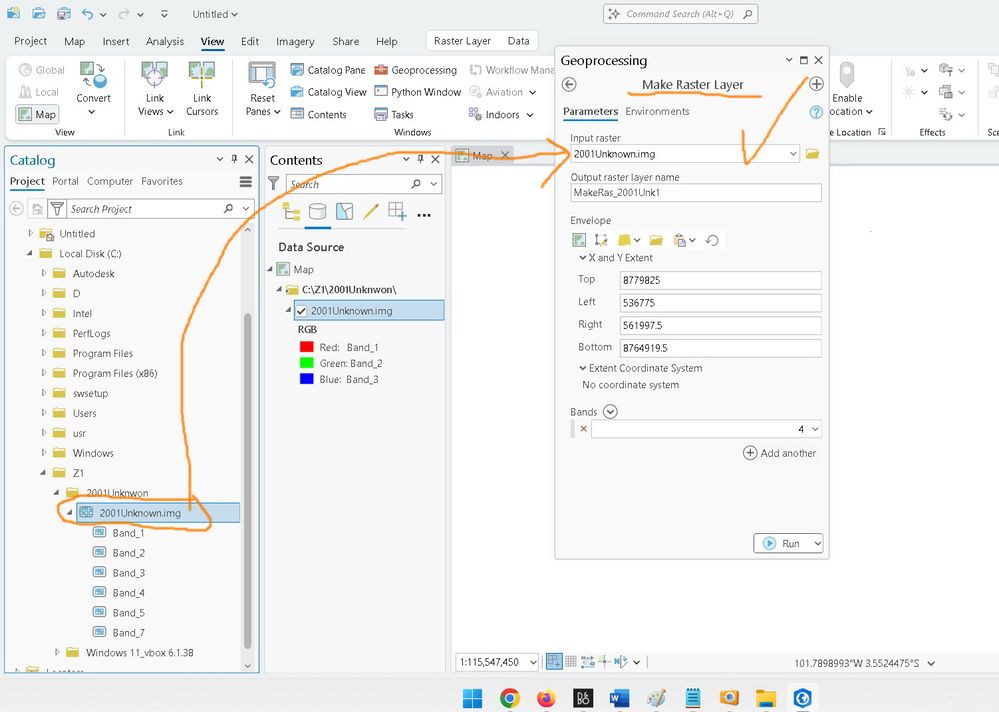Click the Geoprocessing back arrow icon
The width and height of the screenshot is (999, 712).
[569, 85]
